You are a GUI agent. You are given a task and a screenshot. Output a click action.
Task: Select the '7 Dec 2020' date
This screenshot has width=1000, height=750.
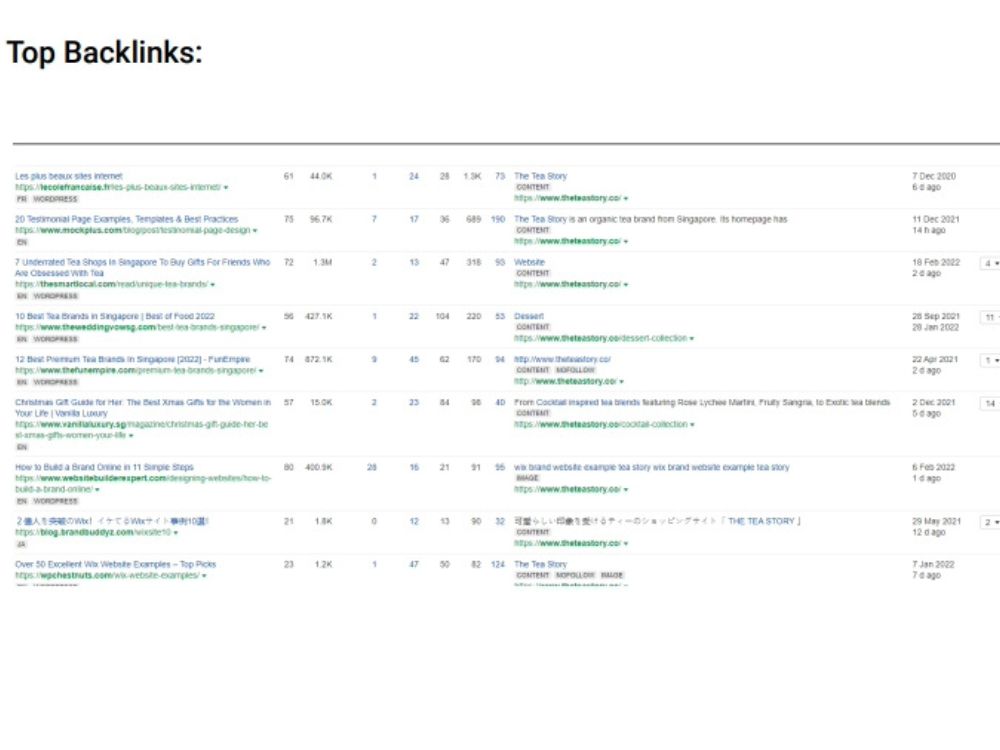click(934, 176)
